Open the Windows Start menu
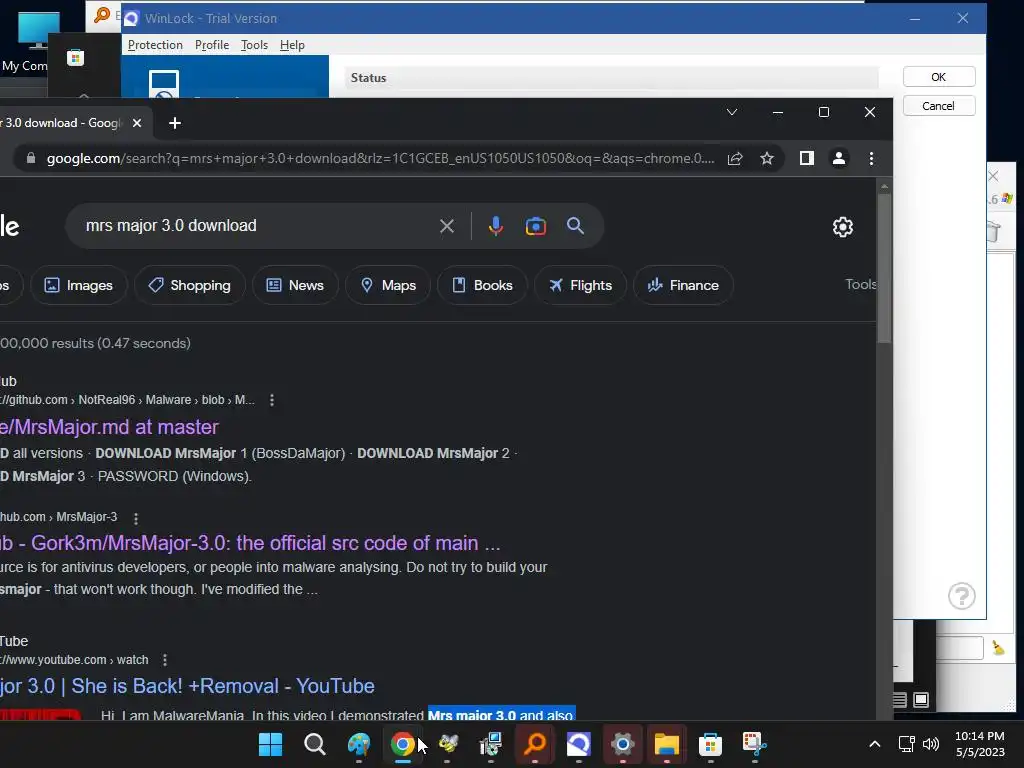Screen dimensions: 1024x768 [x=270, y=744]
